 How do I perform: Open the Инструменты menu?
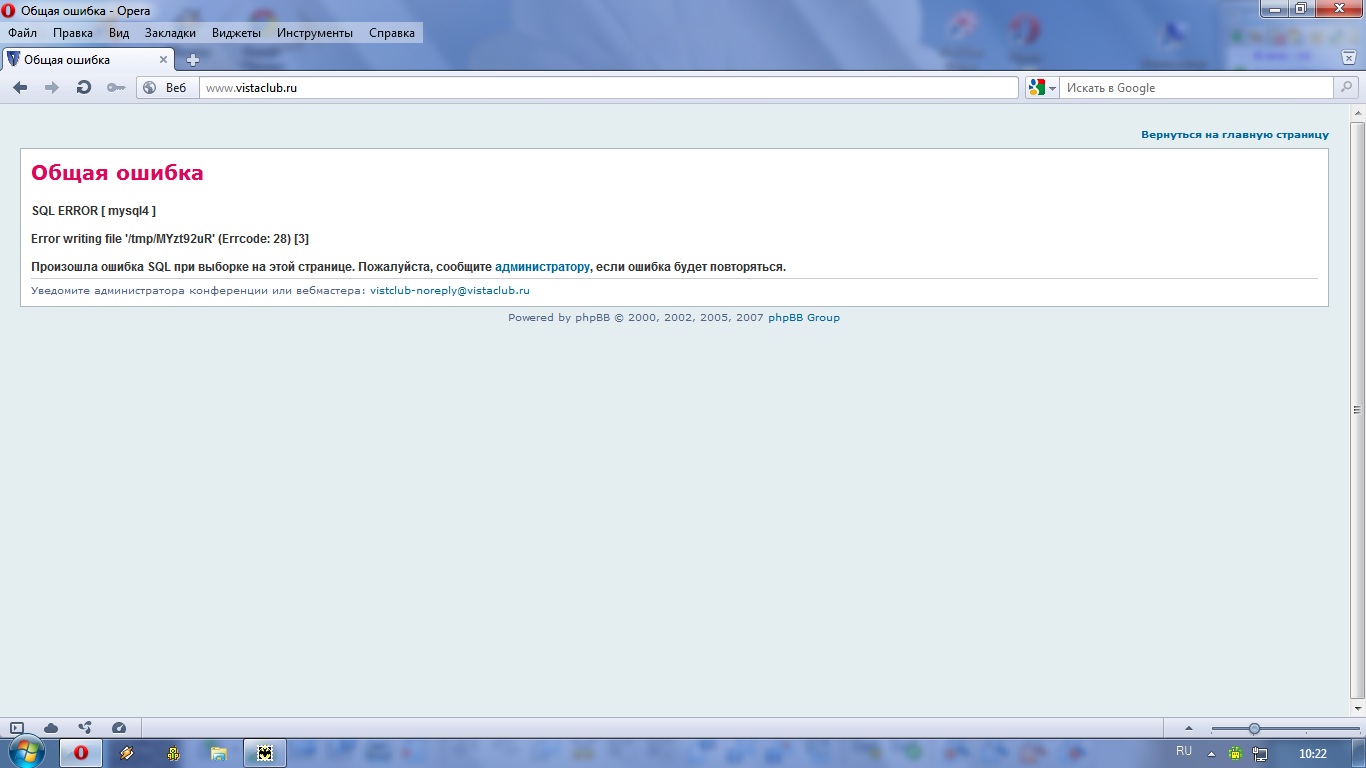pos(315,33)
